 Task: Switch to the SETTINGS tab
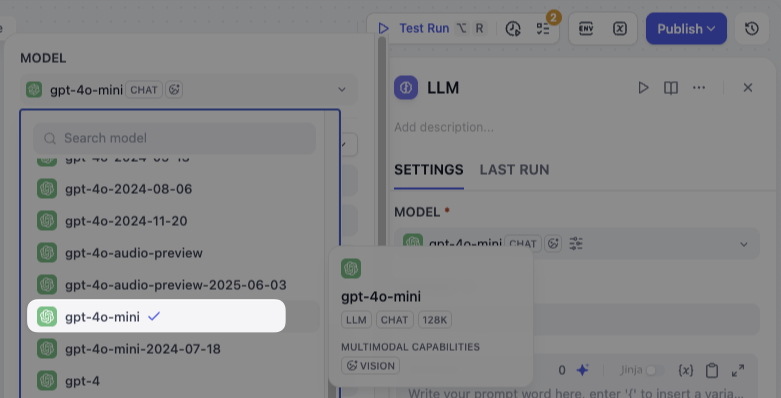pyautogui.click(x=428, y=170)
